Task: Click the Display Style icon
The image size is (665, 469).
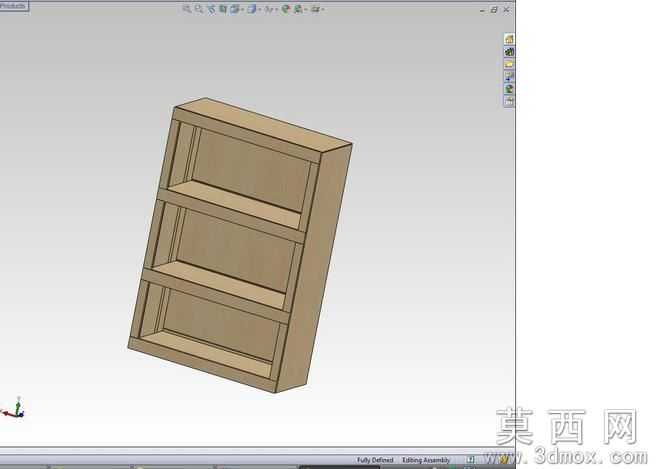Action: coord(252,9)
